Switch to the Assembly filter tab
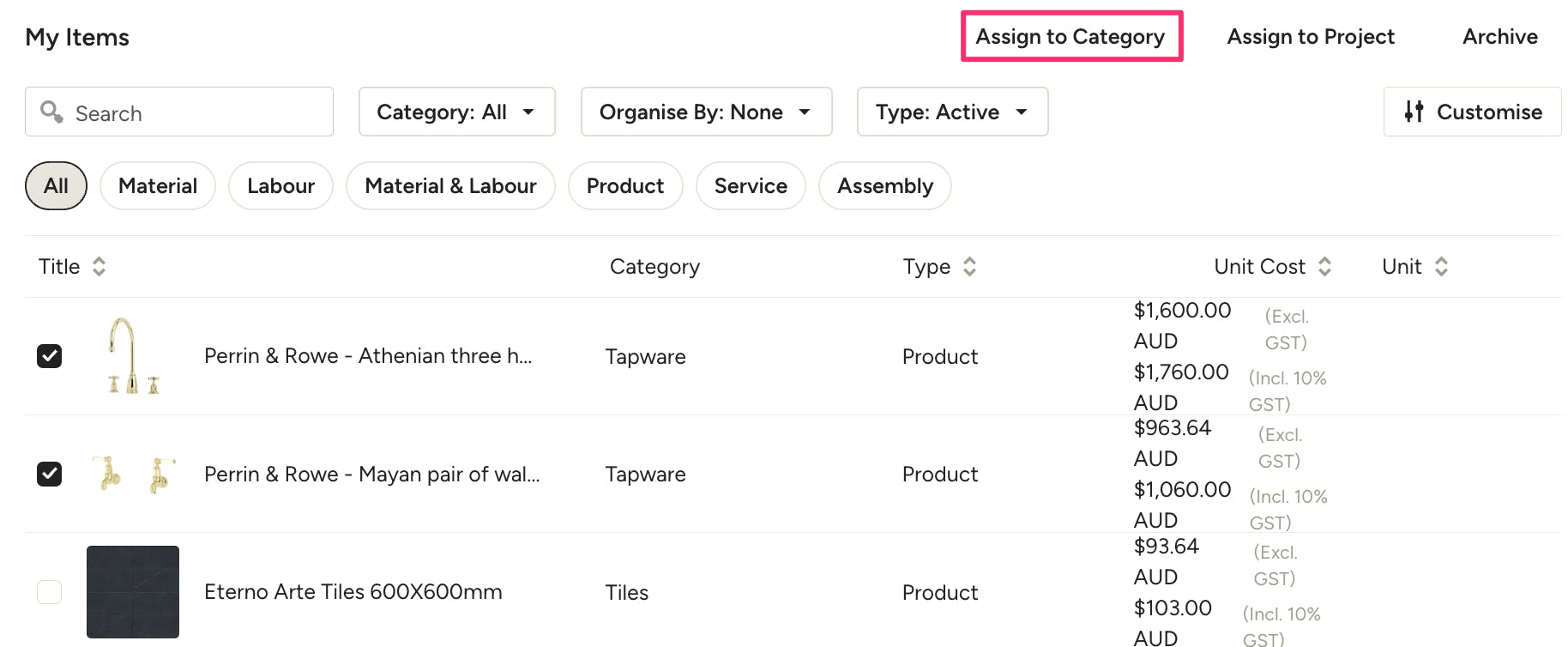 coord(885,186)
